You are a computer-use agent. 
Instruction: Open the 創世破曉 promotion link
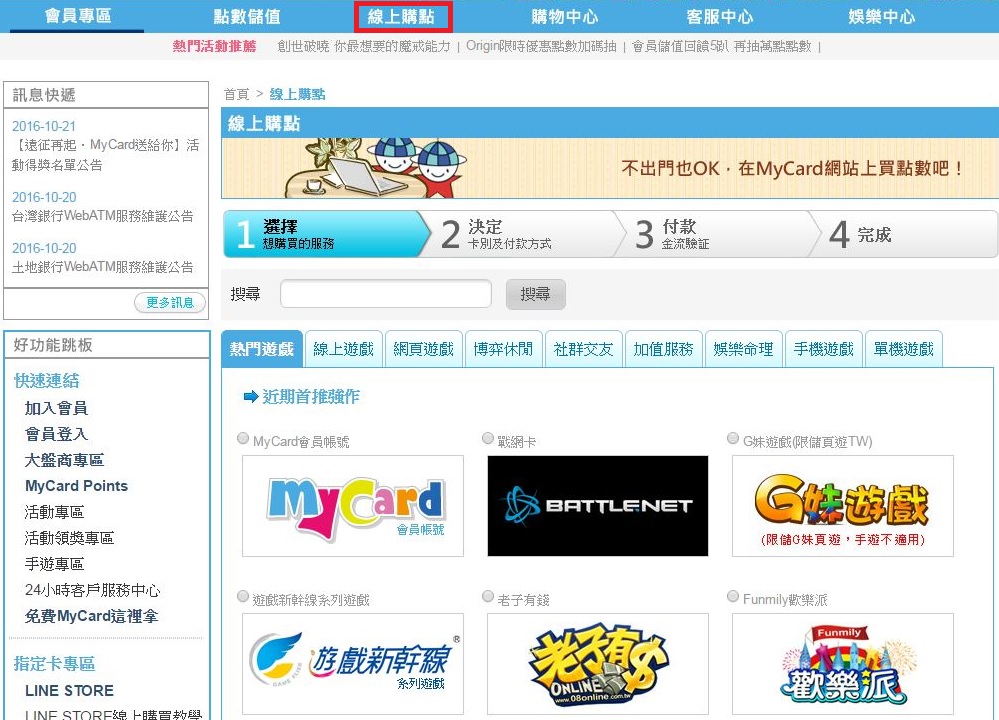click(364, 46)
